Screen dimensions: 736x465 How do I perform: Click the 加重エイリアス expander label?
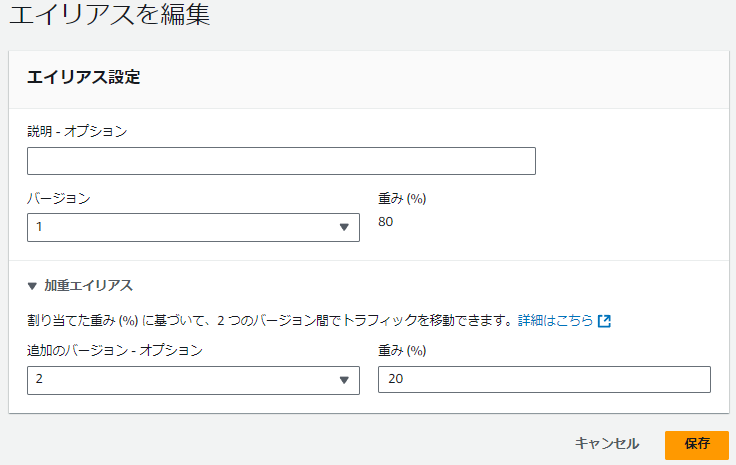[88, 286]
